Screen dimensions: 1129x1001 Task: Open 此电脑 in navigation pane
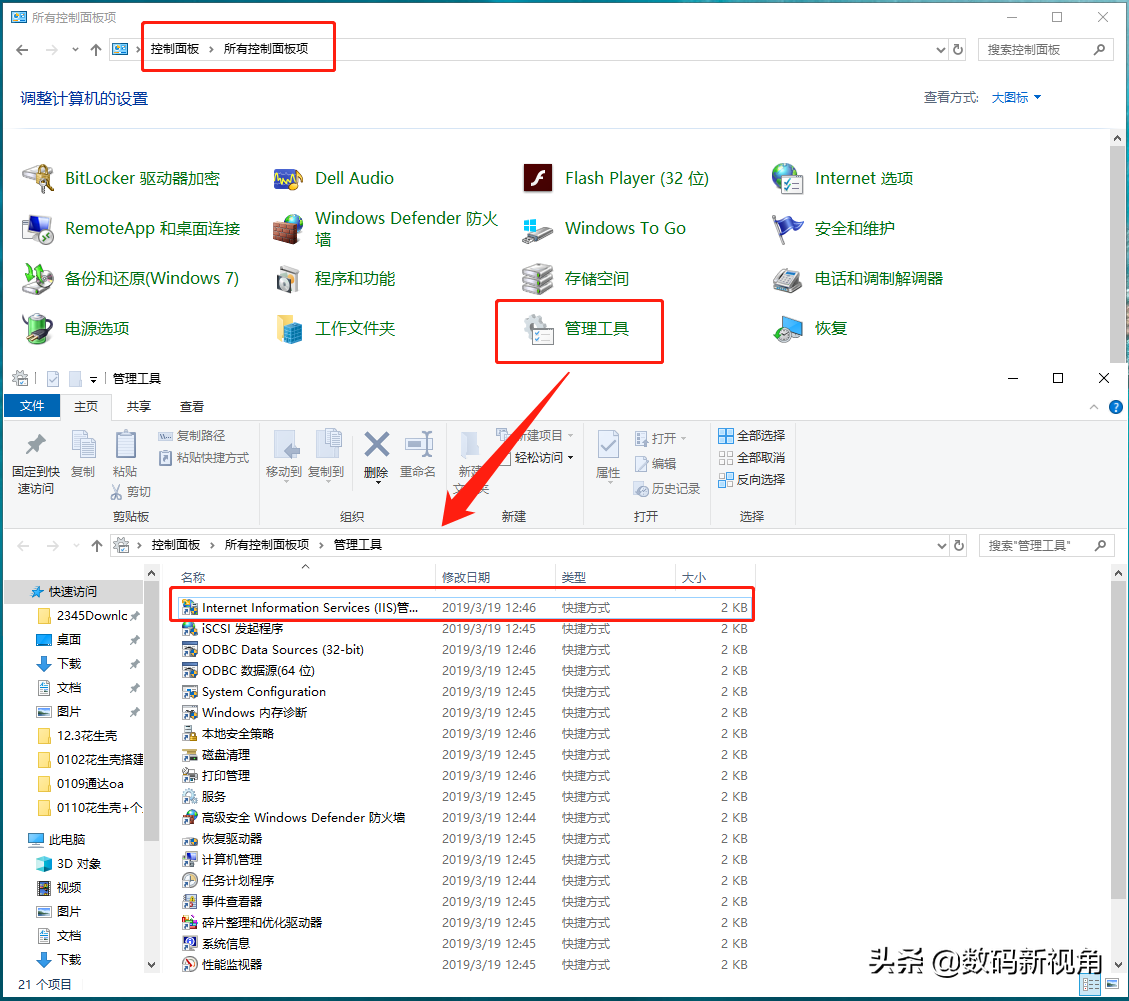66,840
